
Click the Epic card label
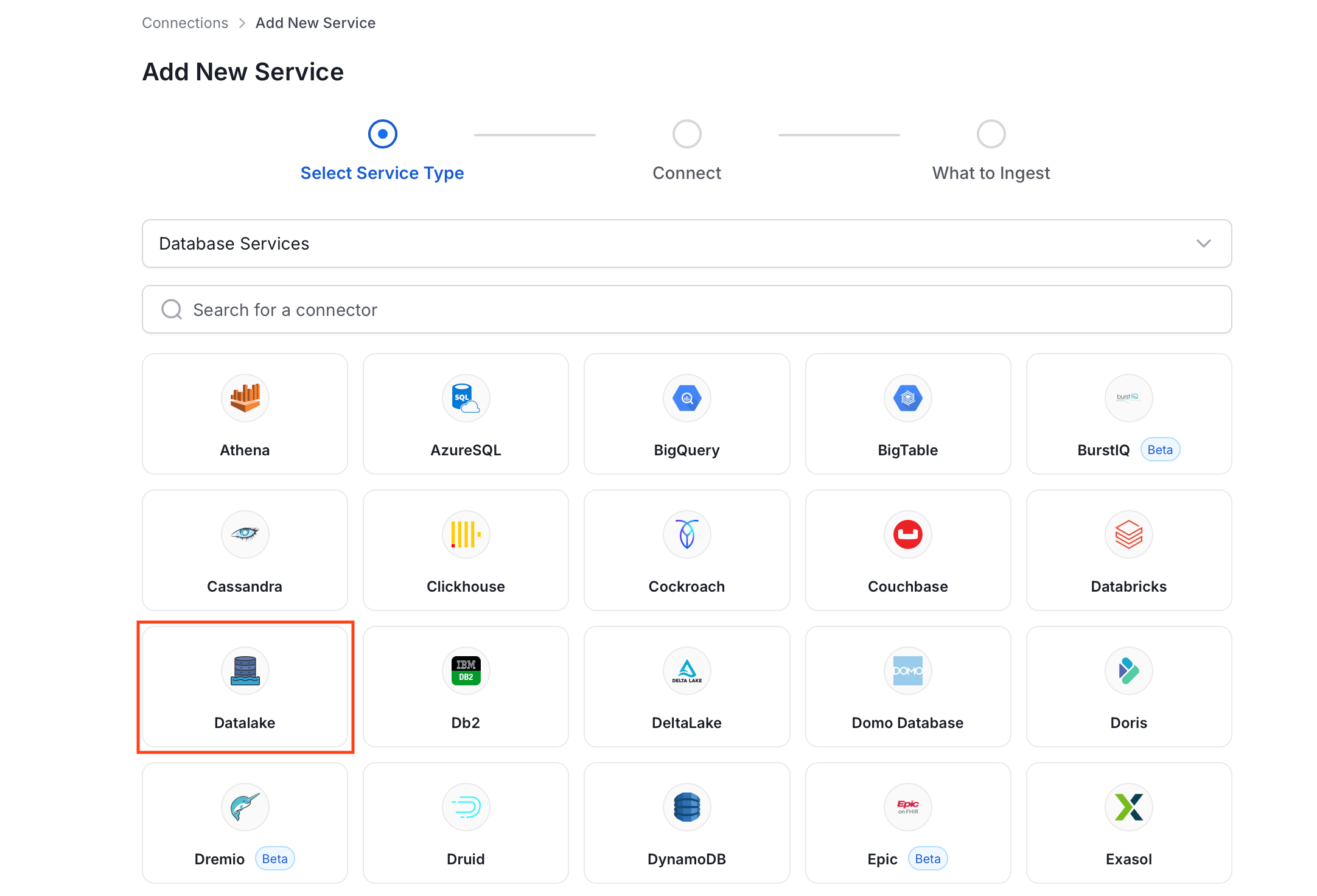pyautogui.click(x=882, y=859)
